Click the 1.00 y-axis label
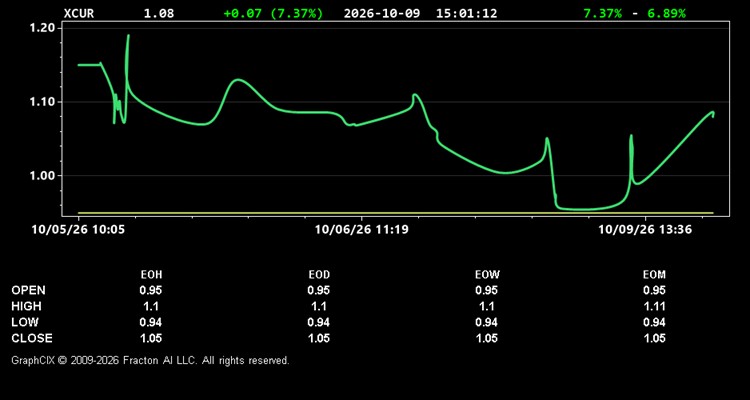 click(x=42, y=176)
